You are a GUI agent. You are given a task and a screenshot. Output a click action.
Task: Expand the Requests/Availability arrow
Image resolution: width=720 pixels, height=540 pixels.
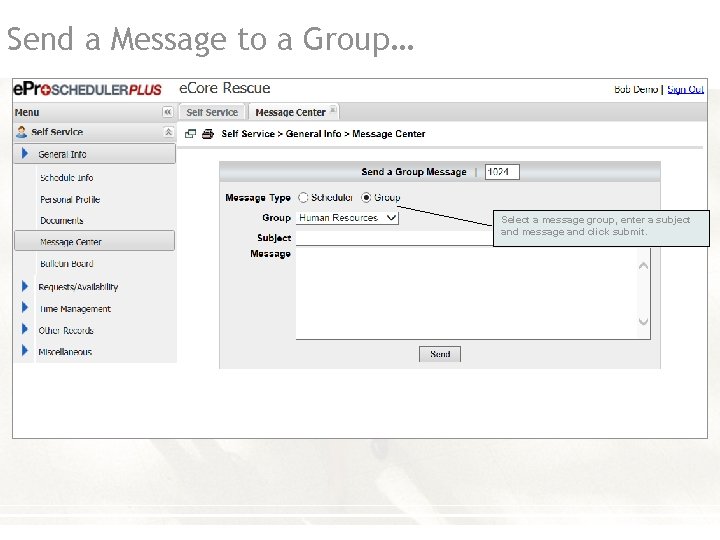click(x=25, y=286)
